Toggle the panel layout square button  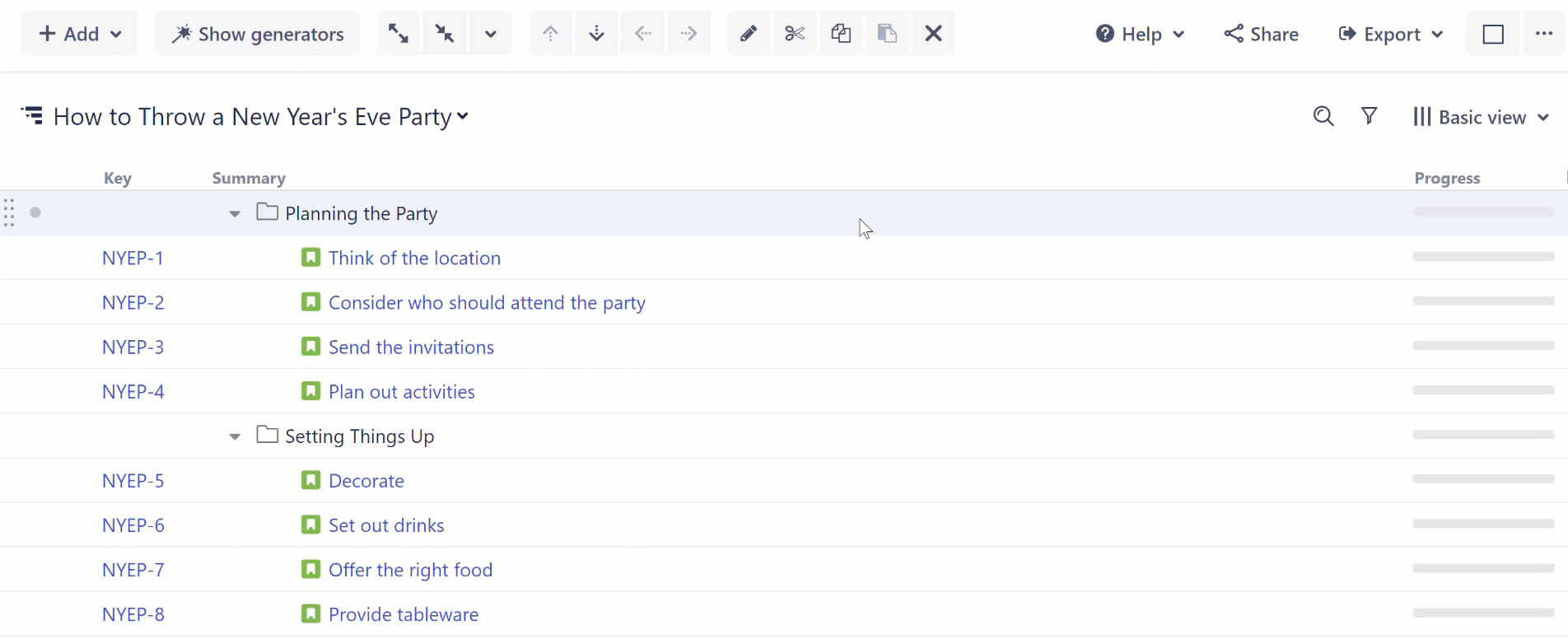point(1493,34)
